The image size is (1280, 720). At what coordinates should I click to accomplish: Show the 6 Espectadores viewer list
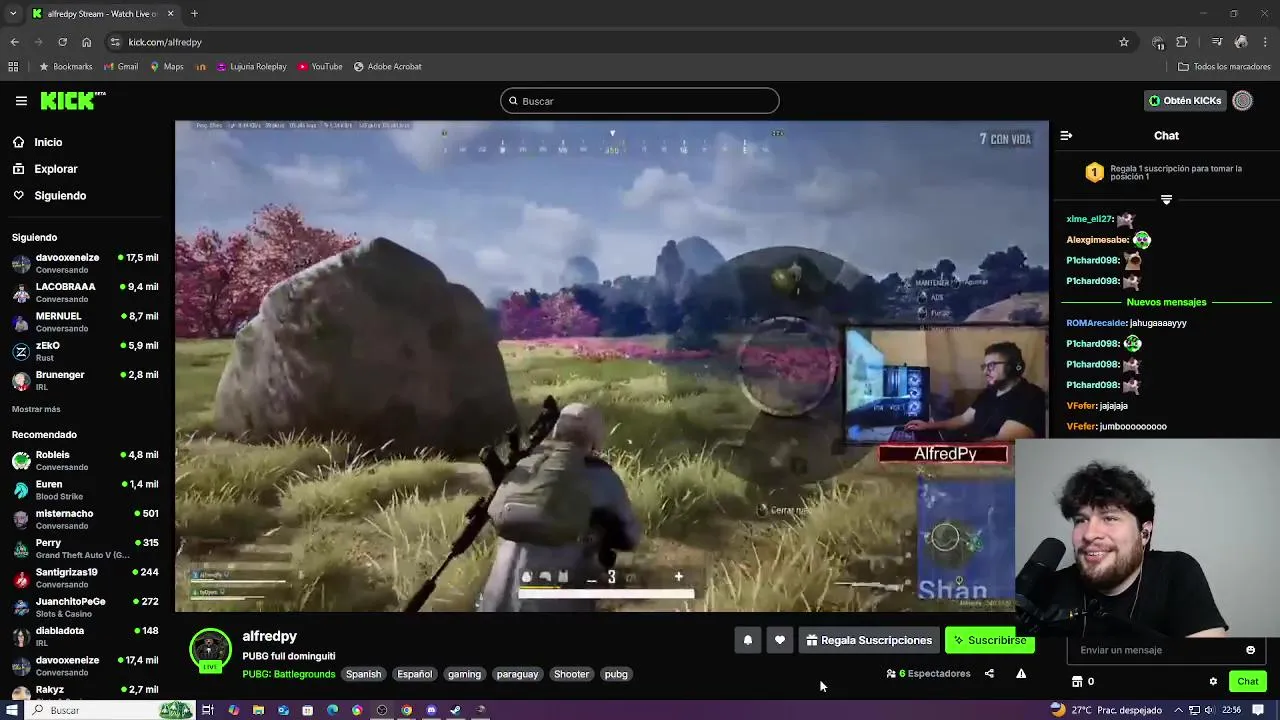point(929,674)
